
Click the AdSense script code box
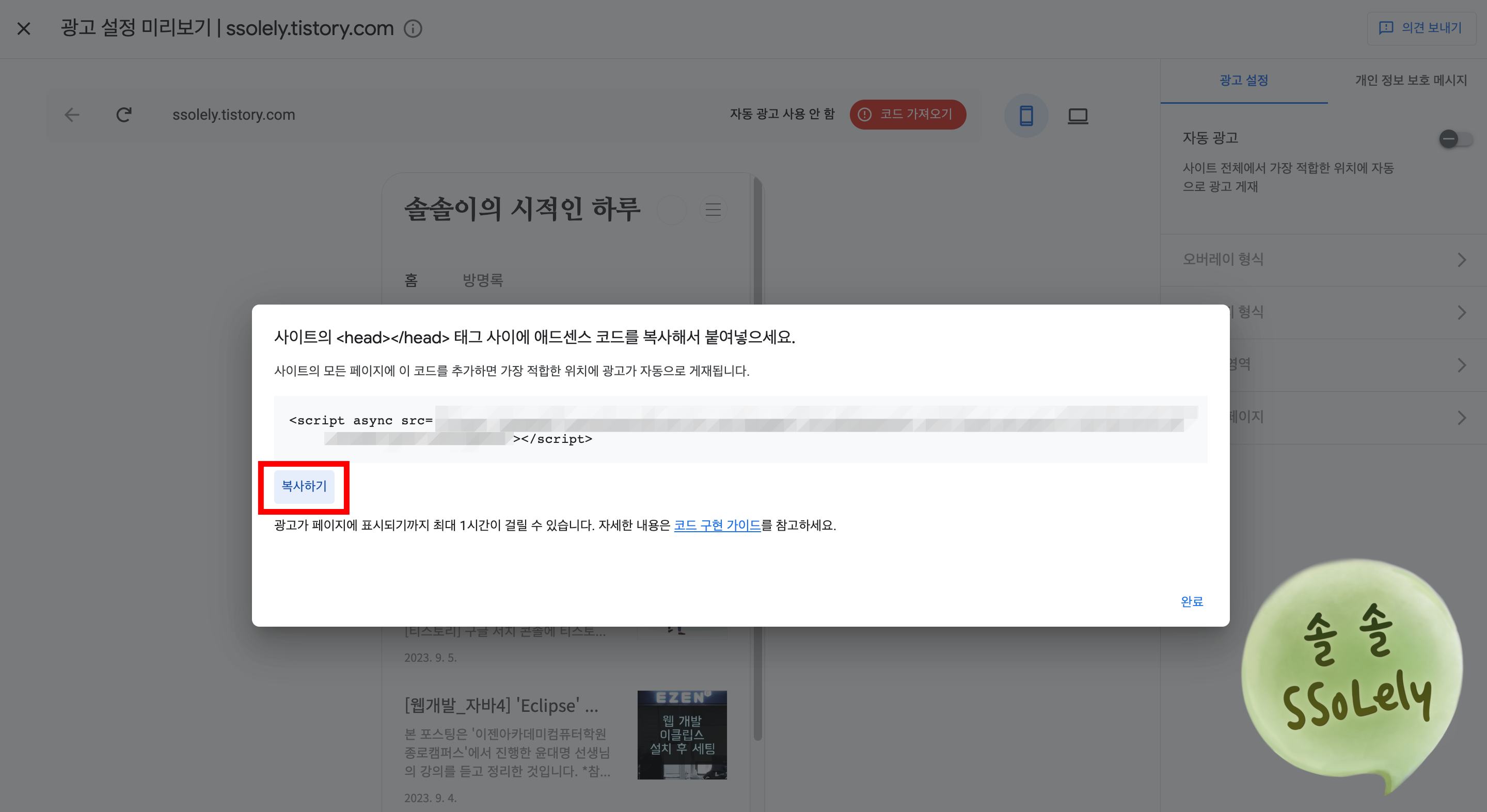(740, 429)
